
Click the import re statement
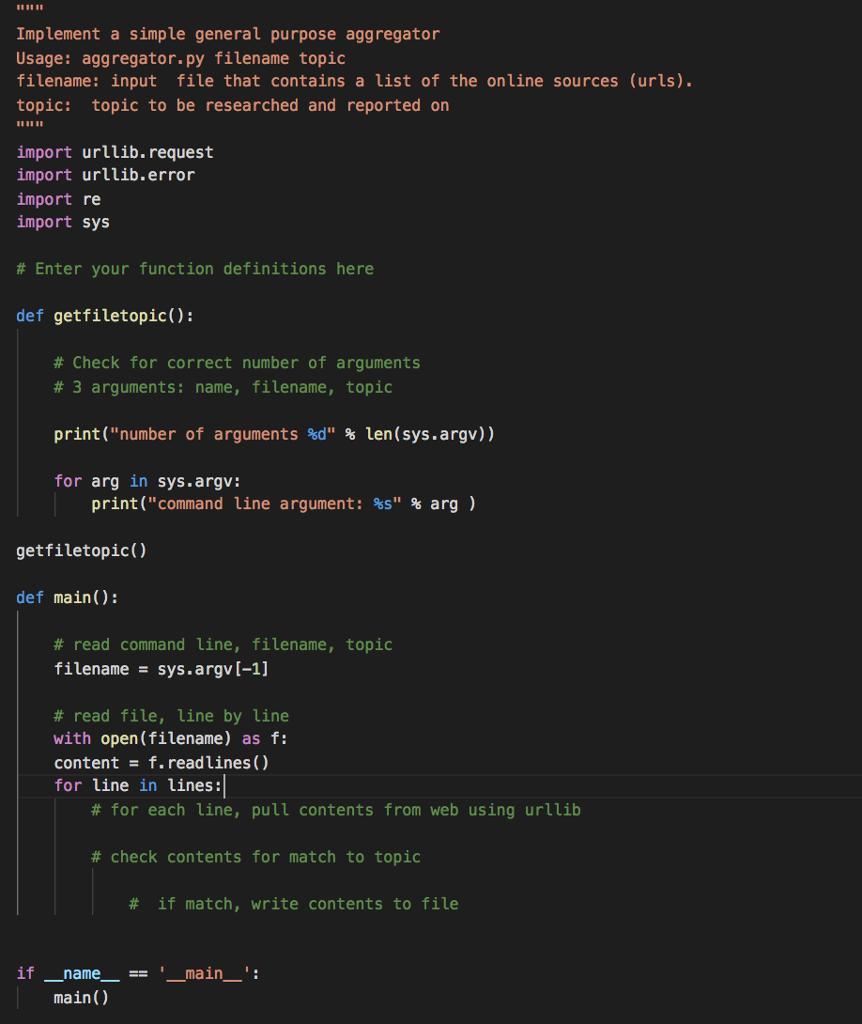click(x=60, y=199)
